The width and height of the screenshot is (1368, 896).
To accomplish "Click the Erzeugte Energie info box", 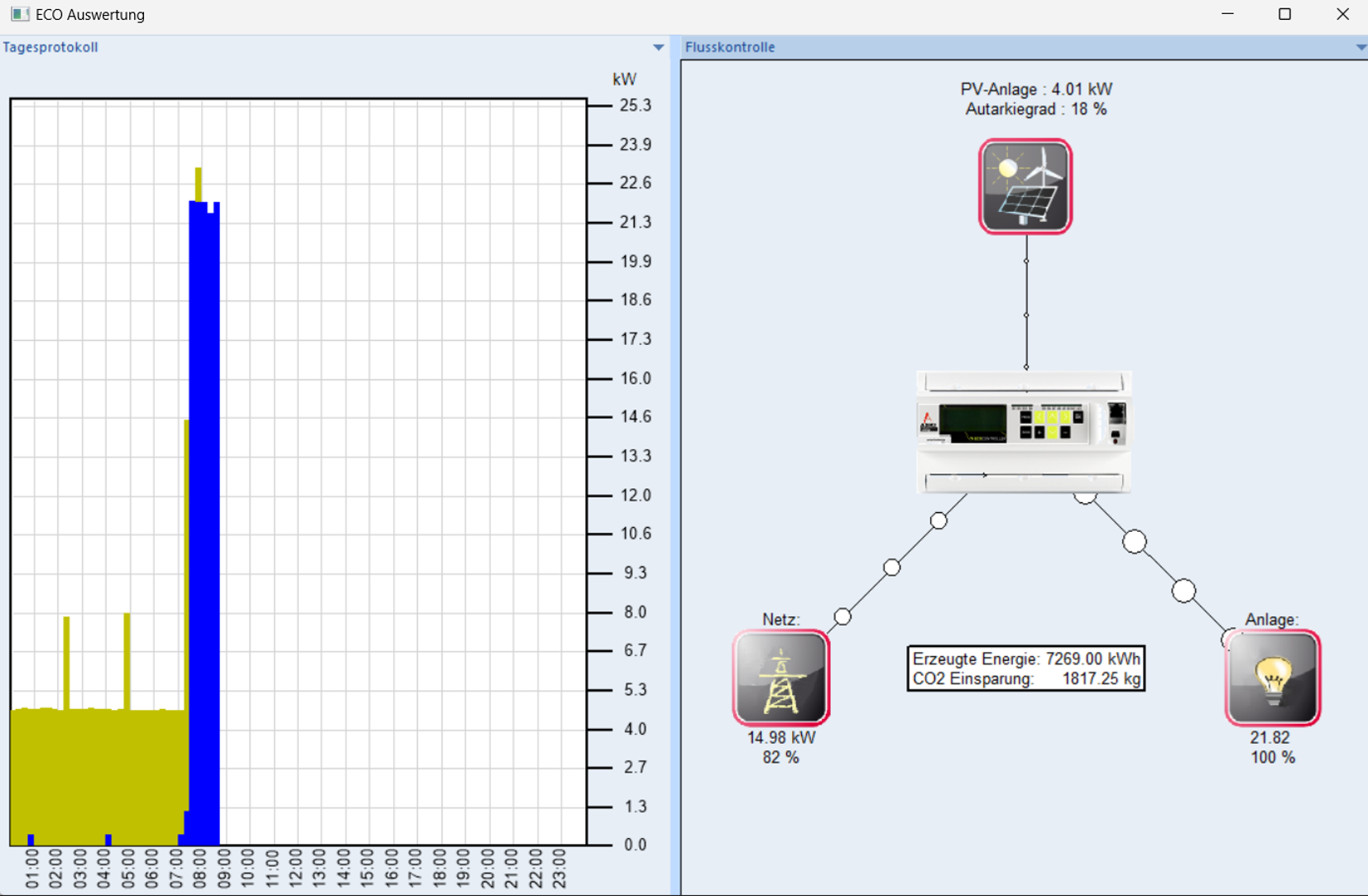I will tap(1025, 668).
